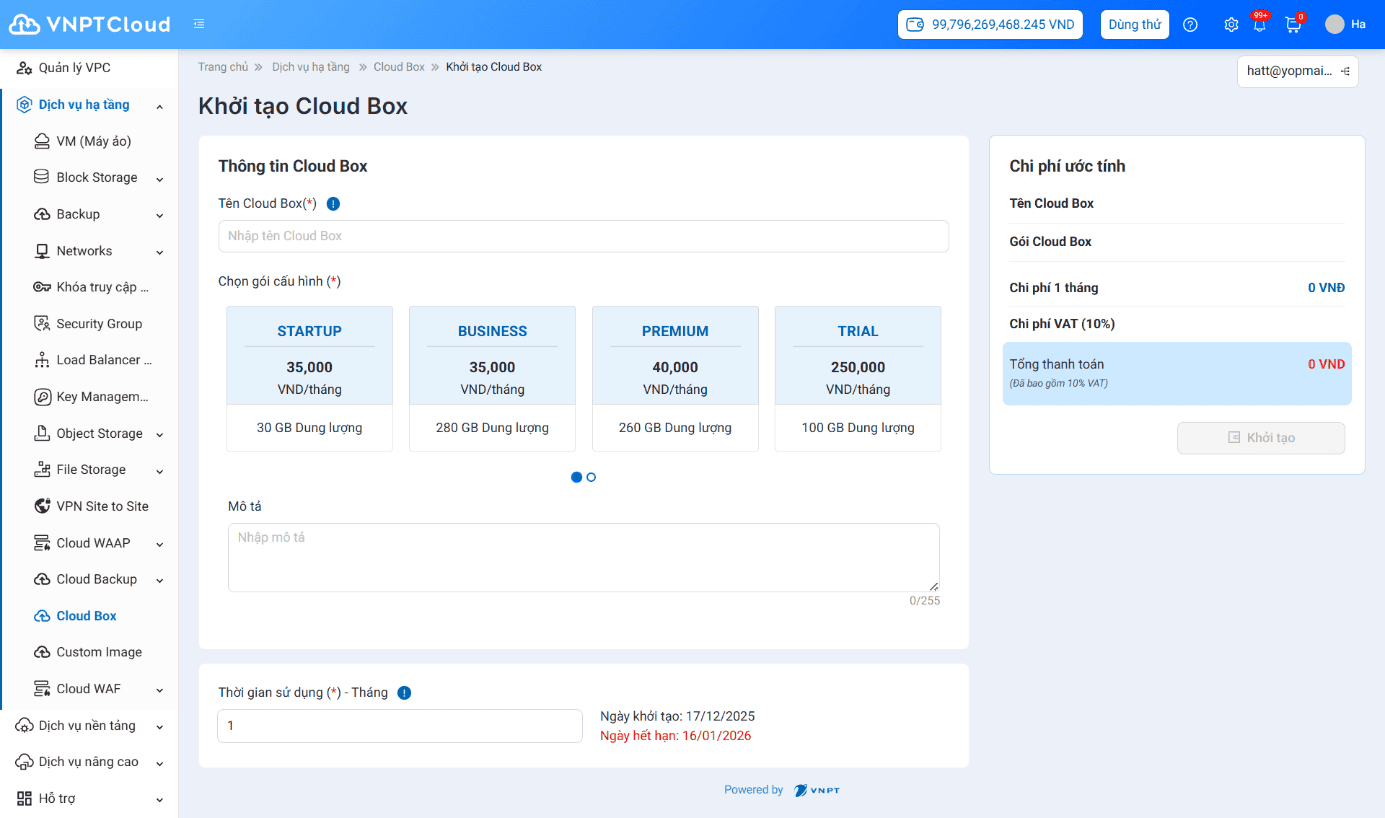Open the shopping cart icon
Viewport: 1385px width, 818px height.
coord(1293,25)
